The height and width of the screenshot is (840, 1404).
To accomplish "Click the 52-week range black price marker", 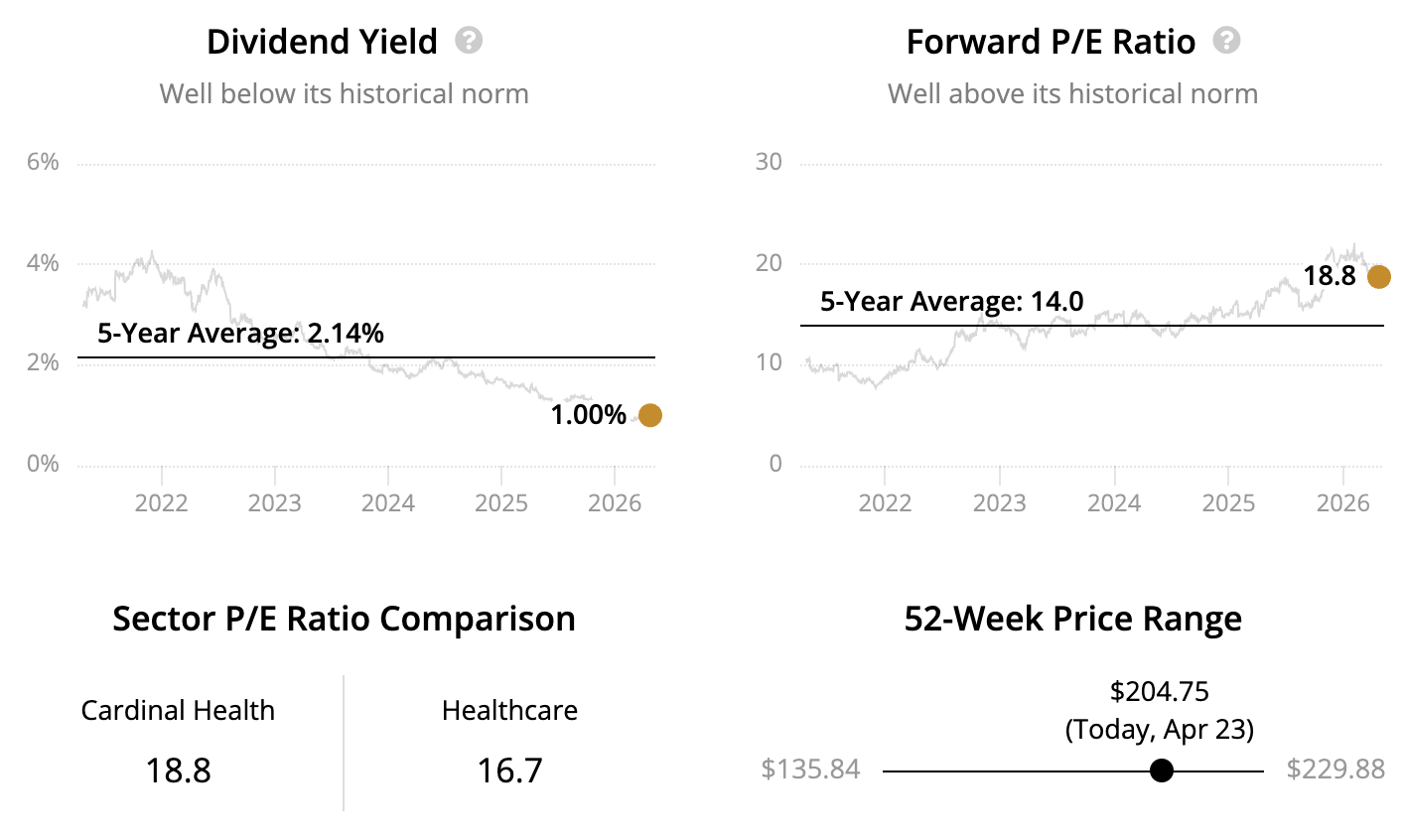I will [x=1161, y=770].
